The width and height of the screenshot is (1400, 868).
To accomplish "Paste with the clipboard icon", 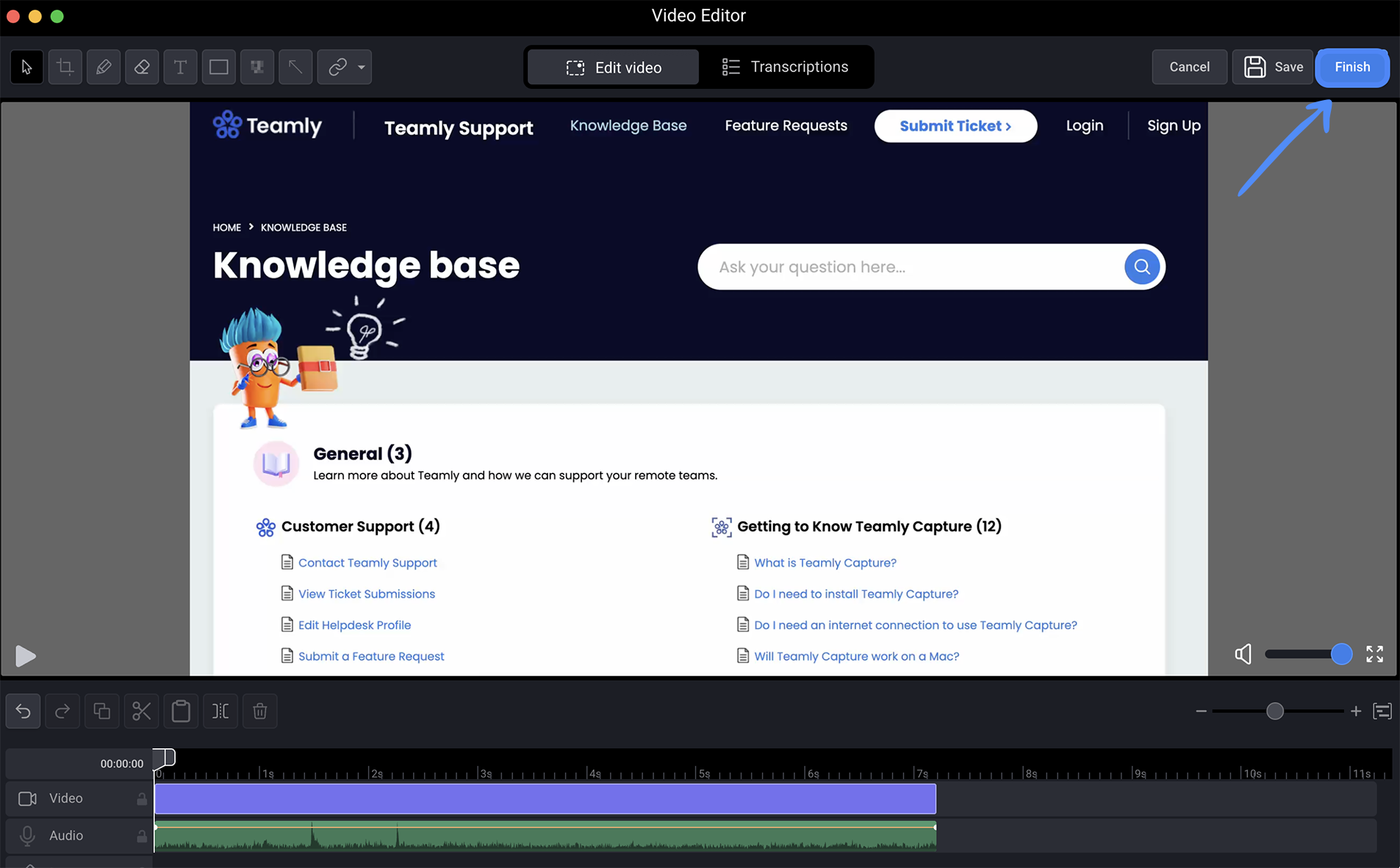I will (x=181, y=711).
